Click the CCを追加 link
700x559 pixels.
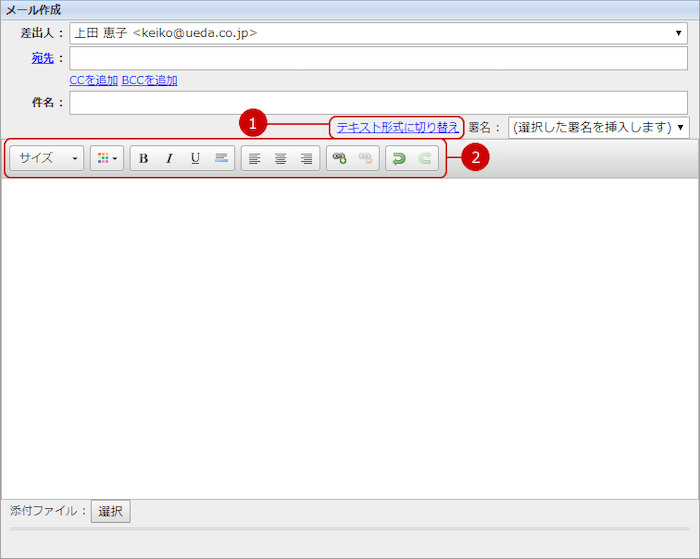93,80
